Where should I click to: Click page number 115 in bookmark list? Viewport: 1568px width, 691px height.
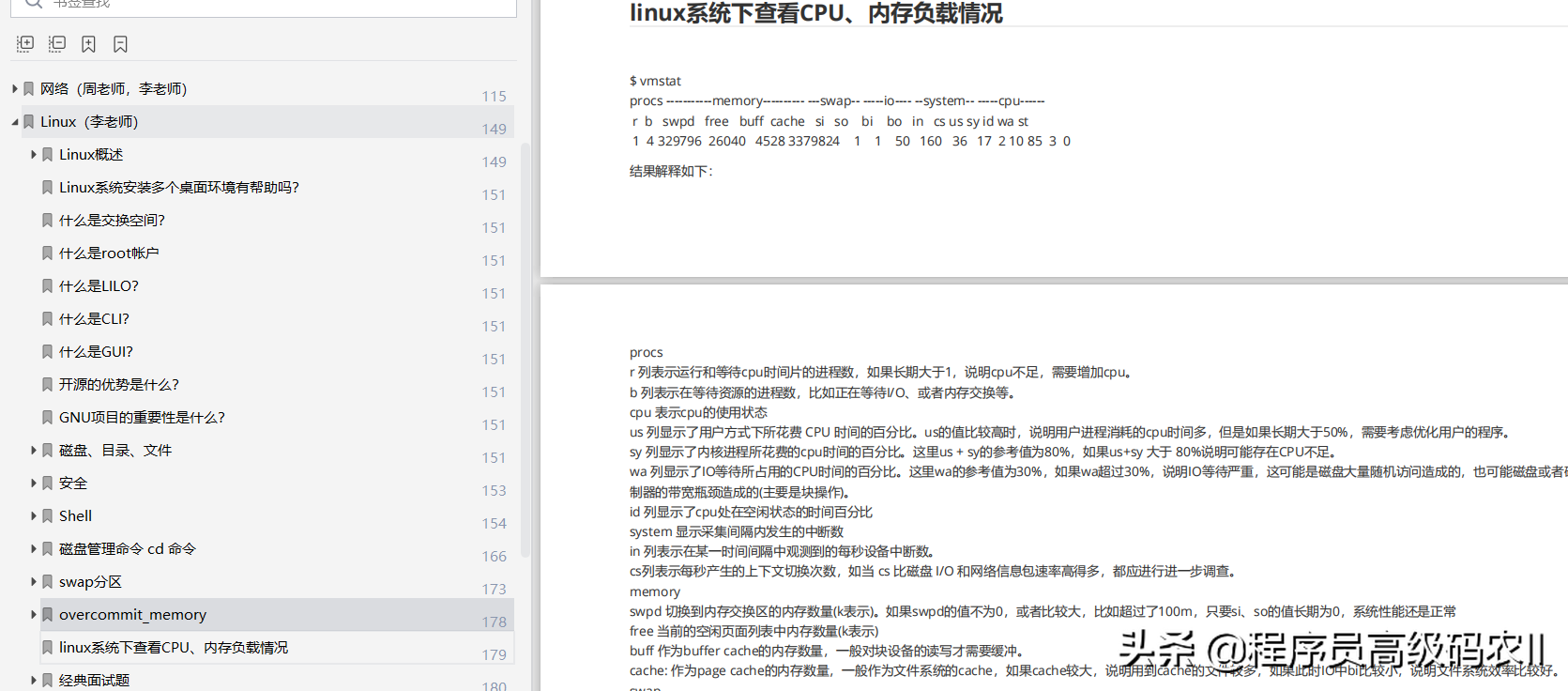(x=495, y=96)
